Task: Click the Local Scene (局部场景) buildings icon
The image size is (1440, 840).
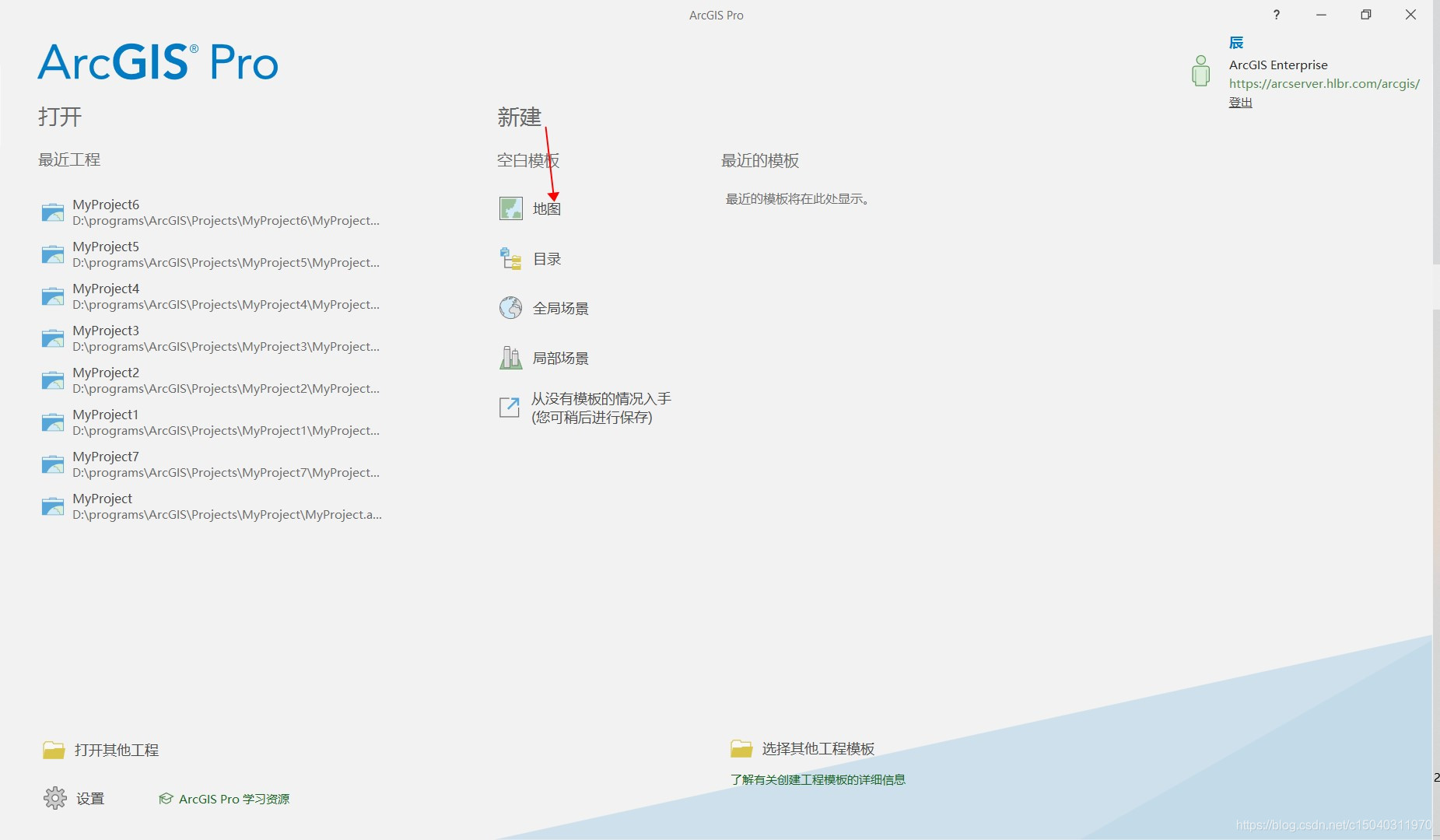Action: [x=510, y=358]
